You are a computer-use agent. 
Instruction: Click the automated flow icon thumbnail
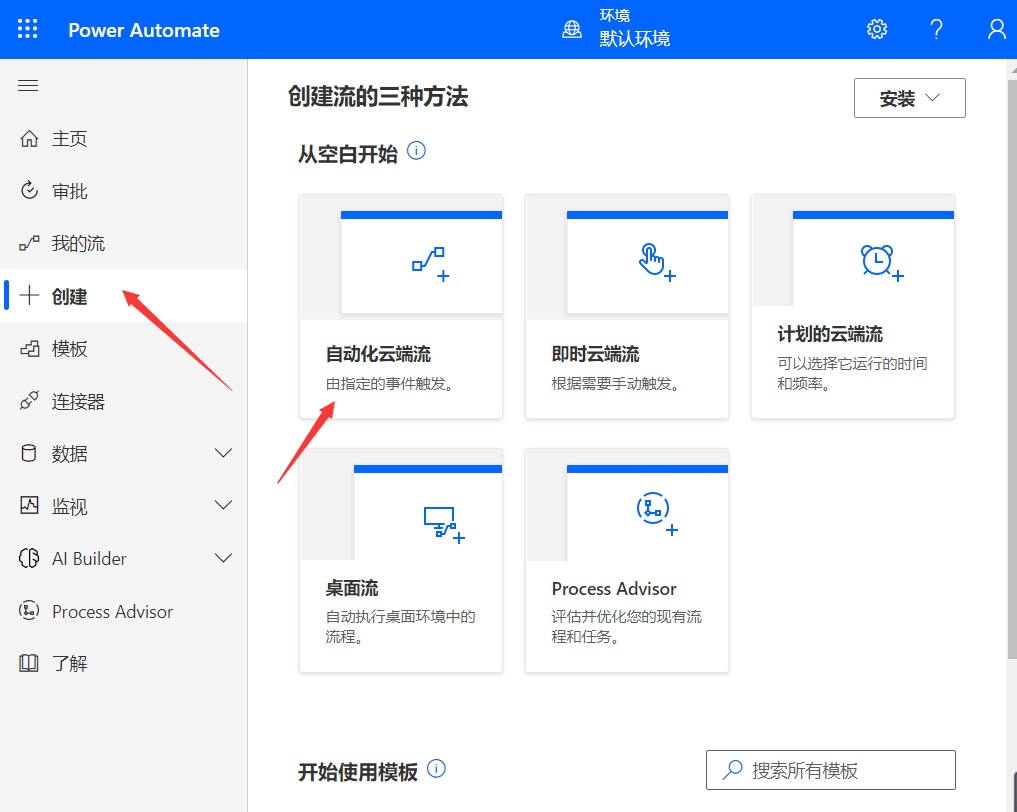pyautogui.click(x=431, y=264)
